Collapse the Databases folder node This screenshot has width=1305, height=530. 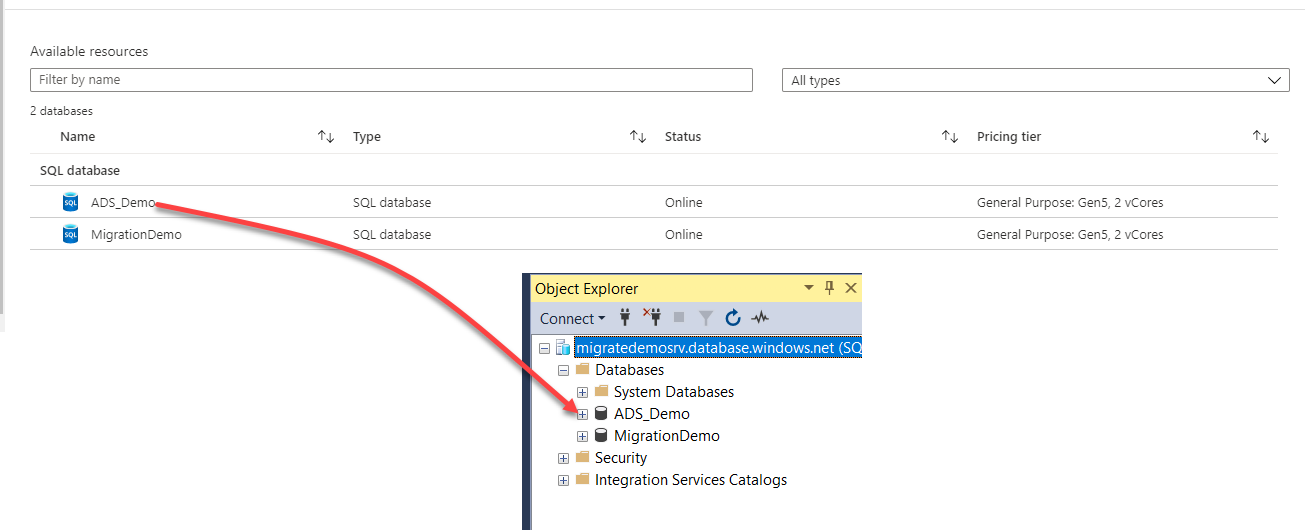click(x=563, y=370)
